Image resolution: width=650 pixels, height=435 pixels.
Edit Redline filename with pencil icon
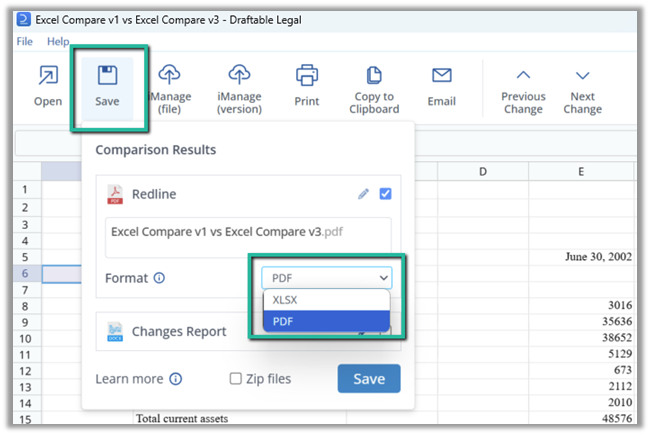363,194
